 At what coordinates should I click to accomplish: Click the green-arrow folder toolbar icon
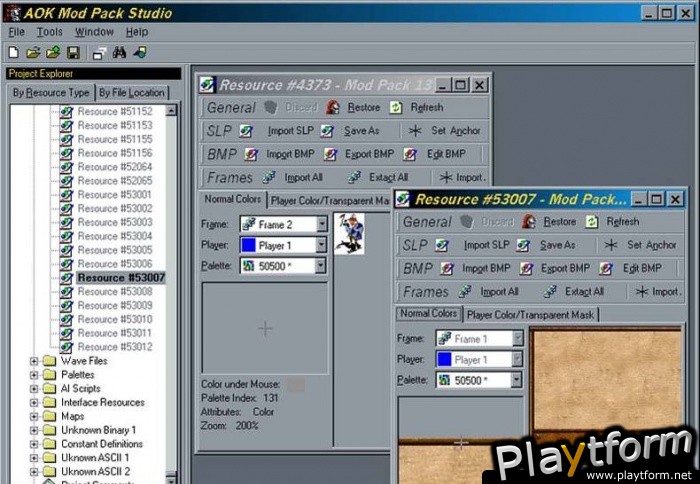coord(53,53)
